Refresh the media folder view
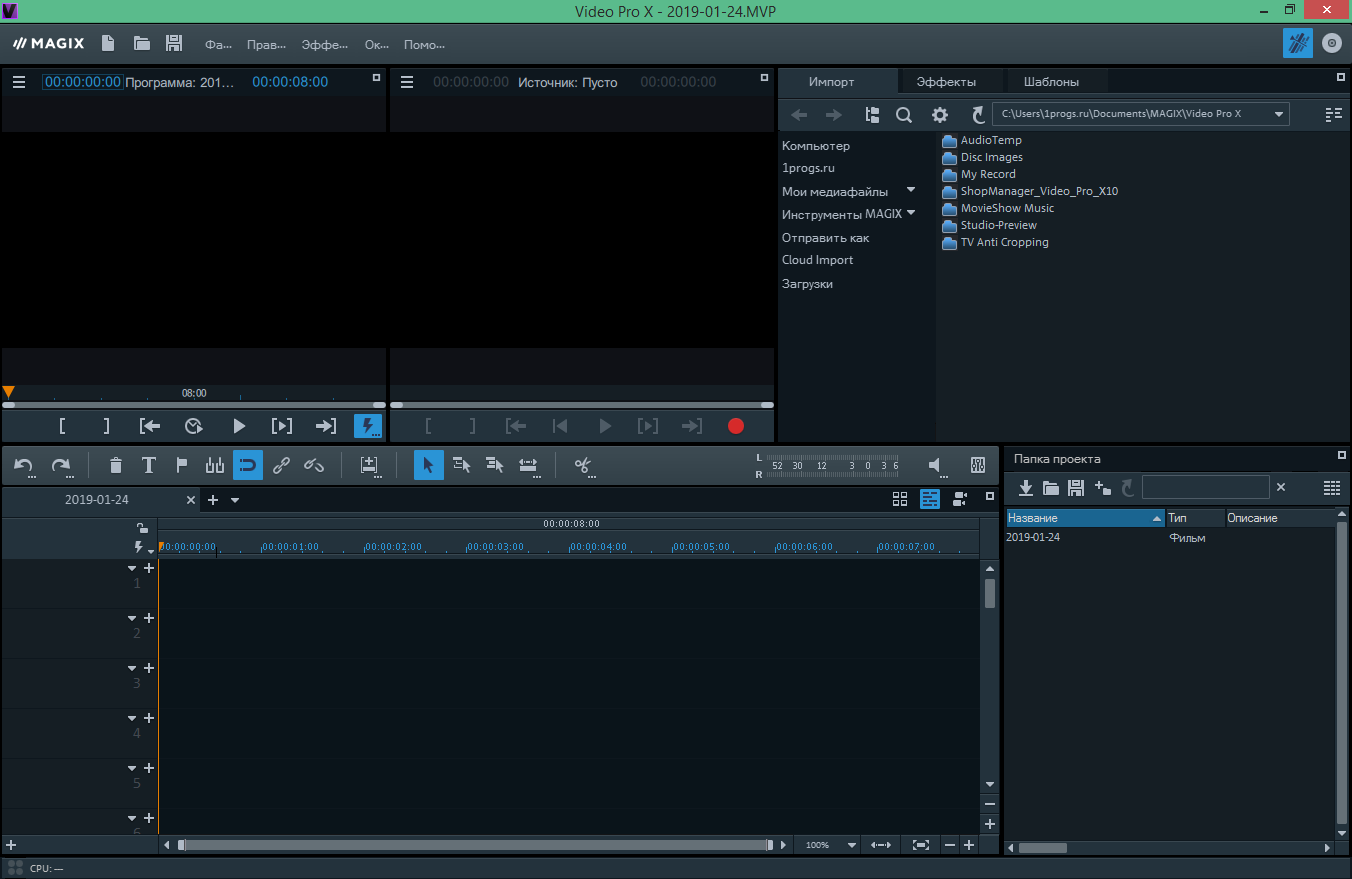This screenshot has height=879, width=1352. 977,114
